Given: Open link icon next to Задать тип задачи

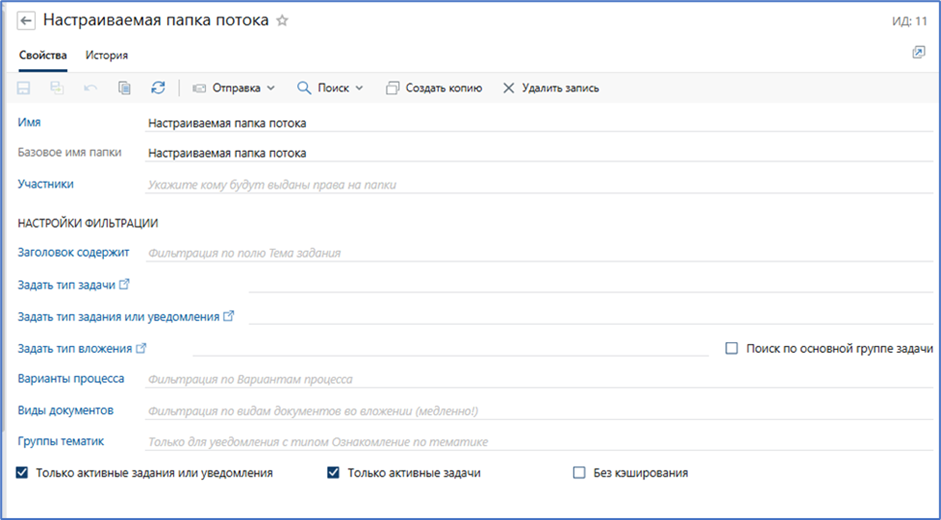Looking at the screenshot, I should coord(125,285).
